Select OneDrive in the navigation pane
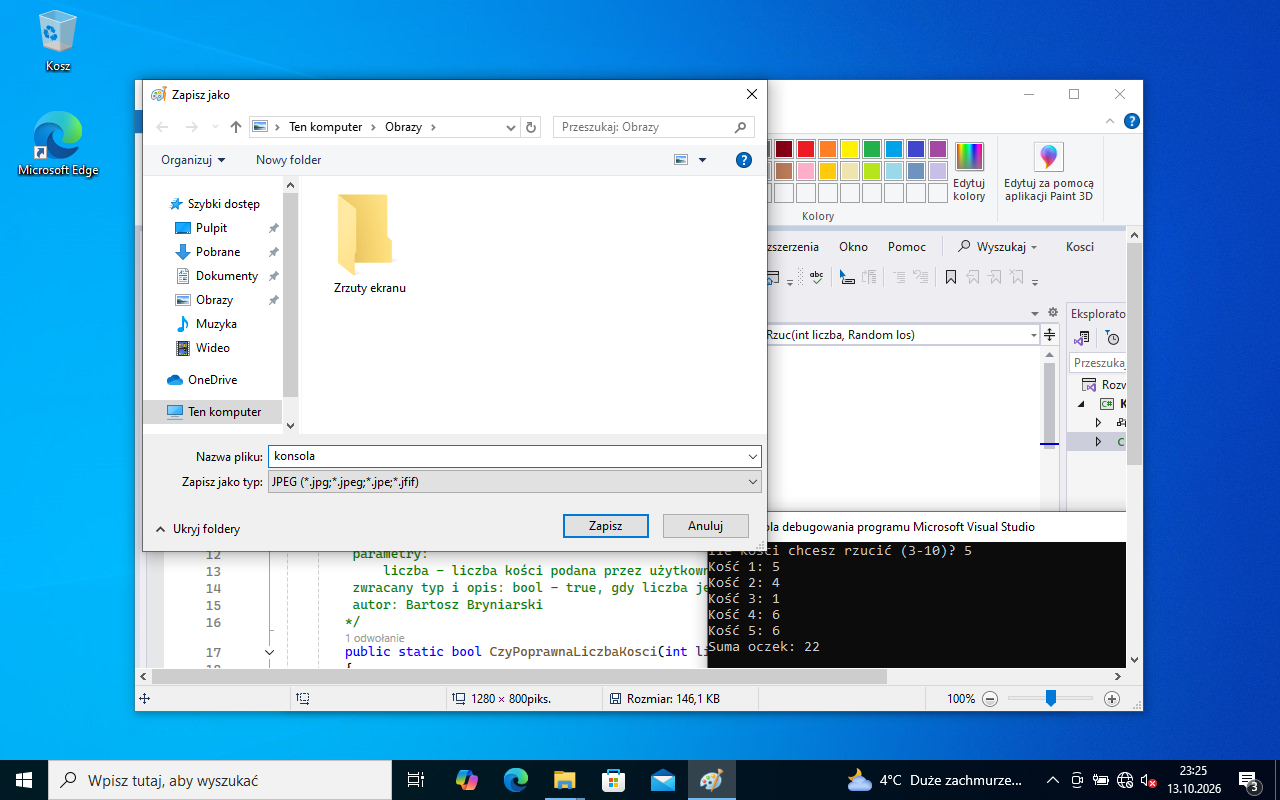 coord(212,380)
